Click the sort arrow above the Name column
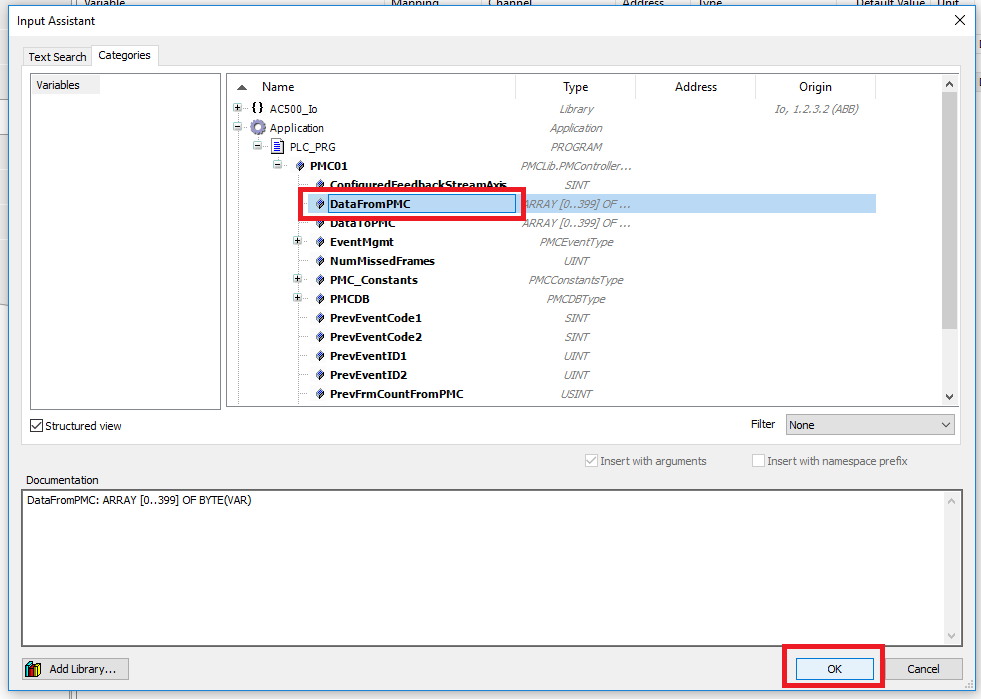 tap(241, 86)
